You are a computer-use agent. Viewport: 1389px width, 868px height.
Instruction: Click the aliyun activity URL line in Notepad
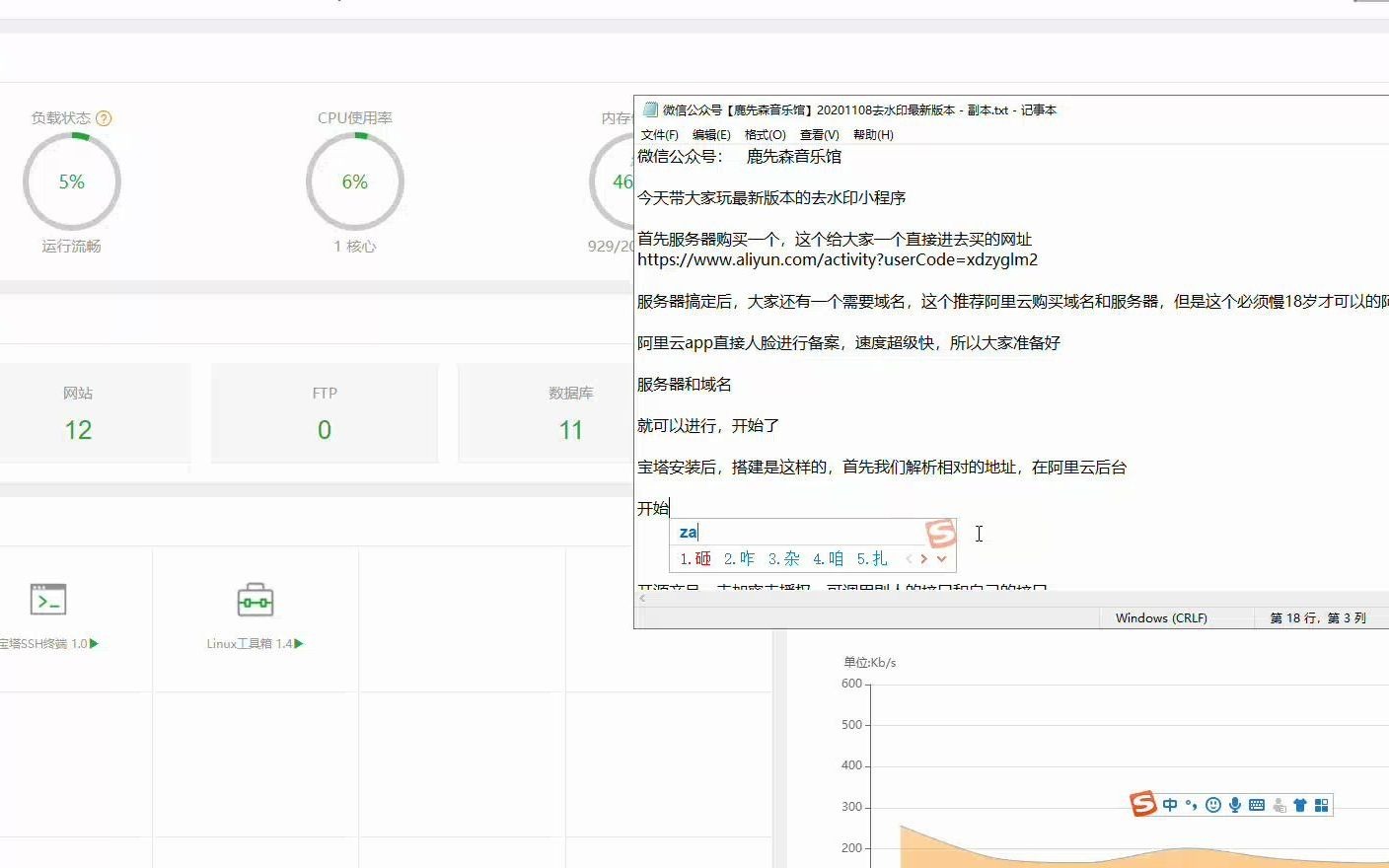coord(838,259)
